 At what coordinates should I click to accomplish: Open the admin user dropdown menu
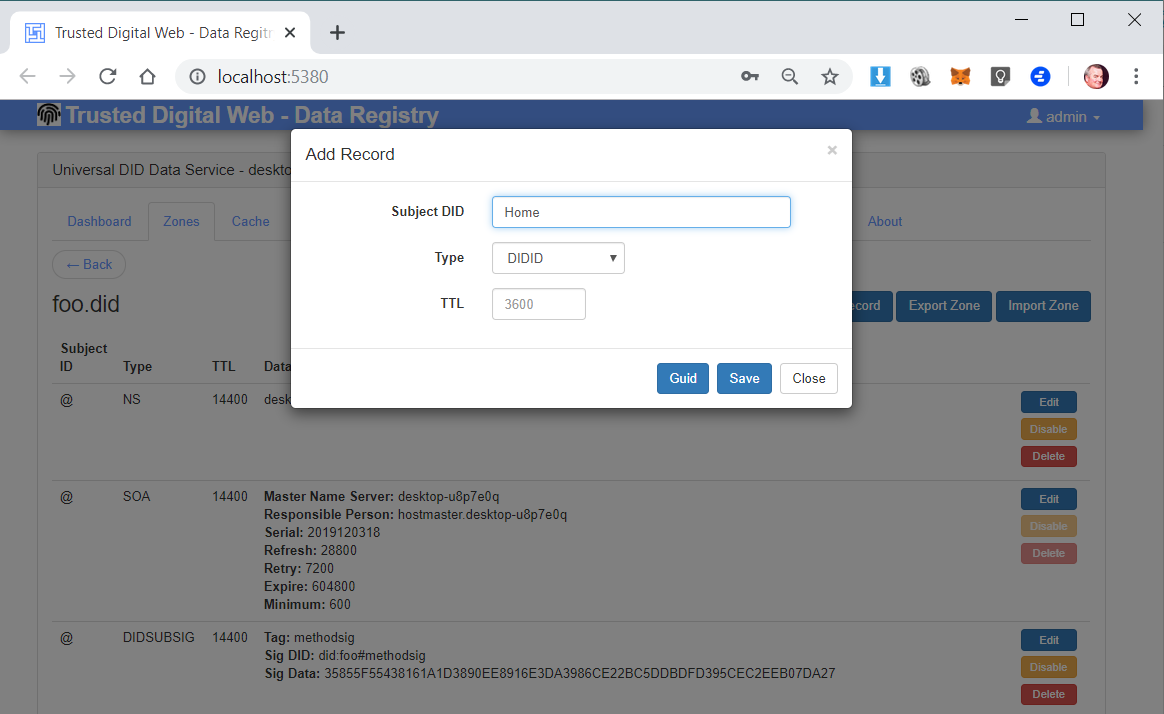coord(1063,117)
